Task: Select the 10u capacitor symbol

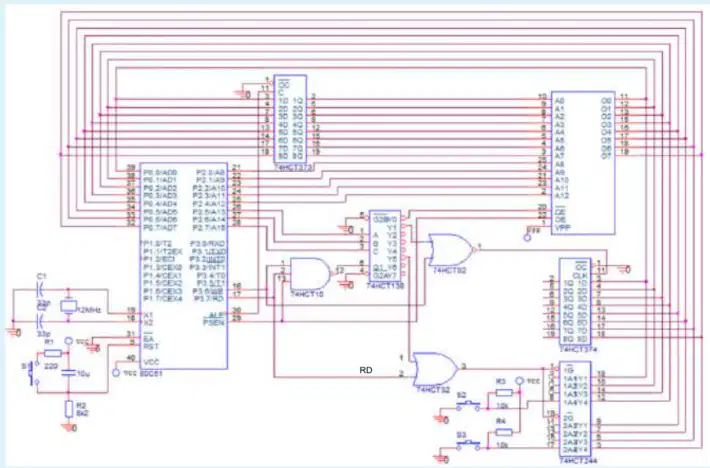Action: [x=68, y=373]
